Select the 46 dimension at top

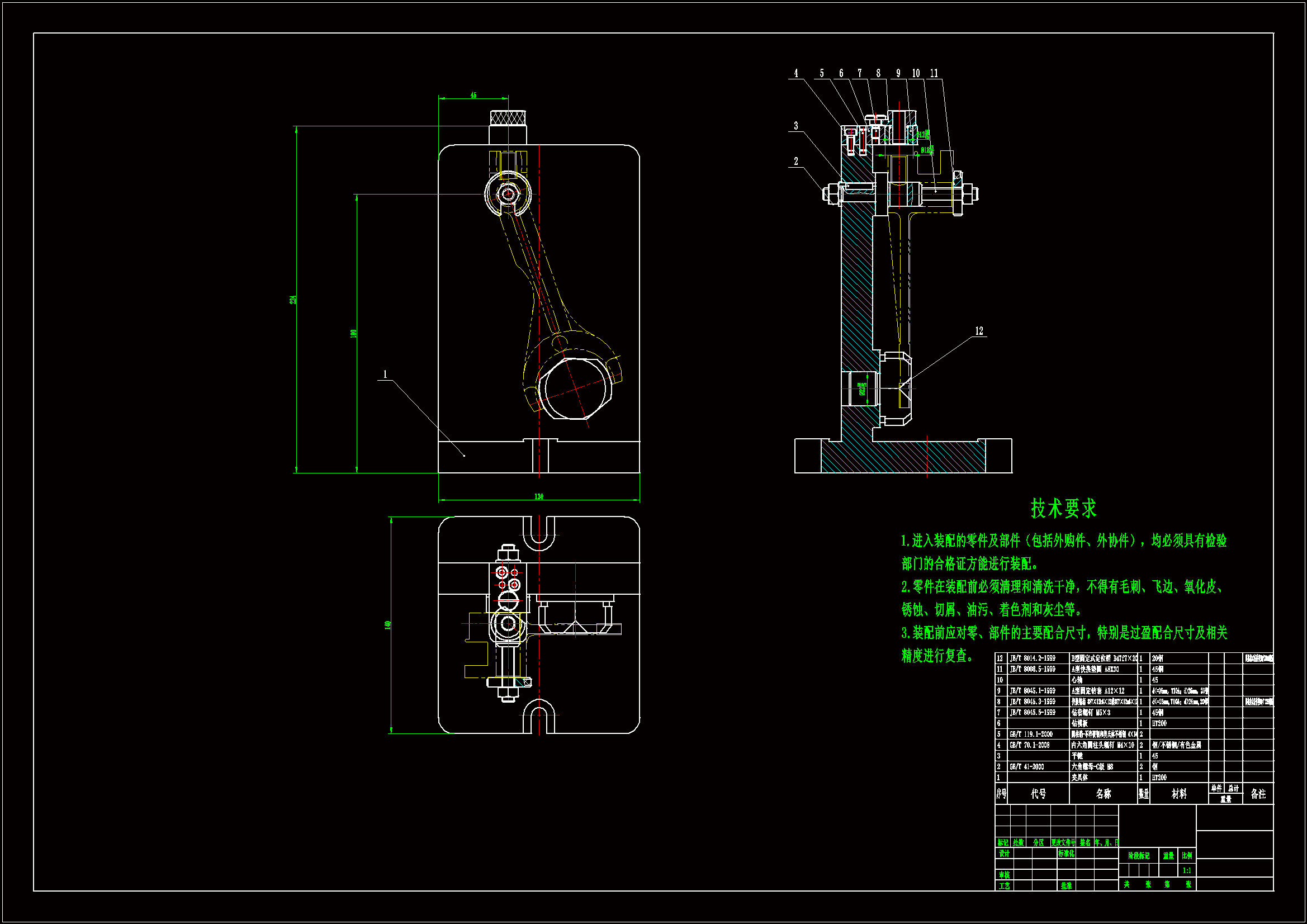[x=473, y=96]
